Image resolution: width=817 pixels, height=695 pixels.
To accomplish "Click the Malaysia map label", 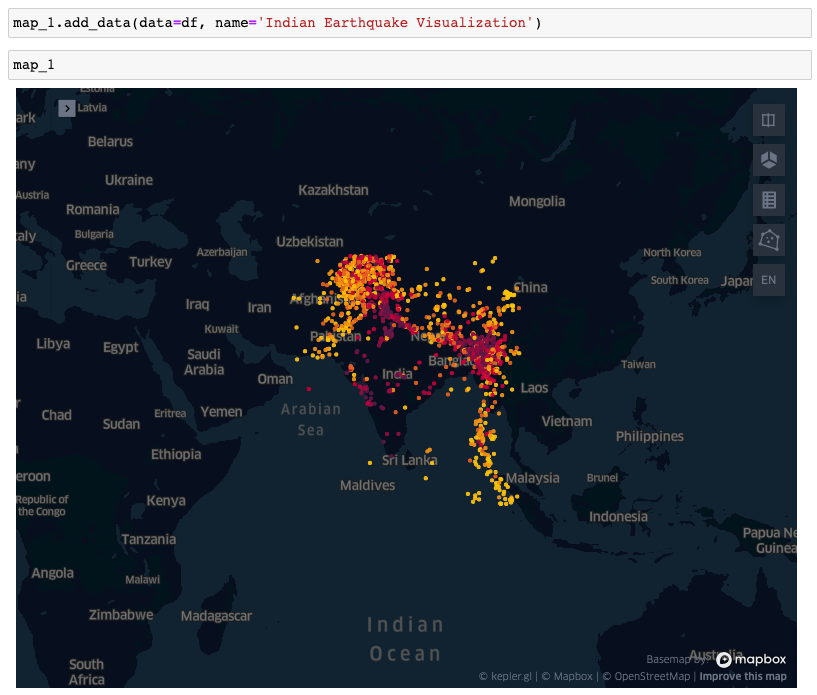I will pos(533,478).
